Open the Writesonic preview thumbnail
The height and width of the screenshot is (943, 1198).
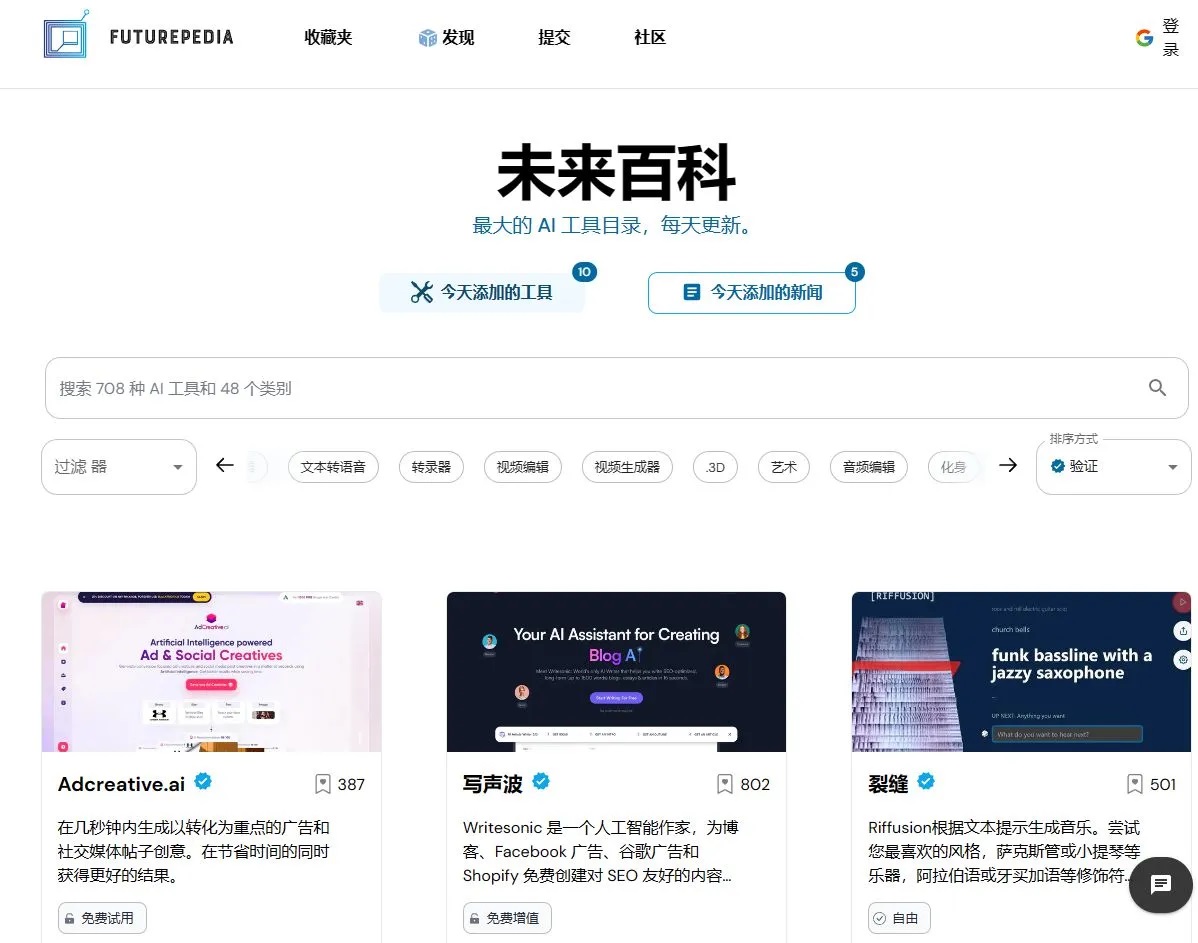pyautogui.click(x=616, y=672)
